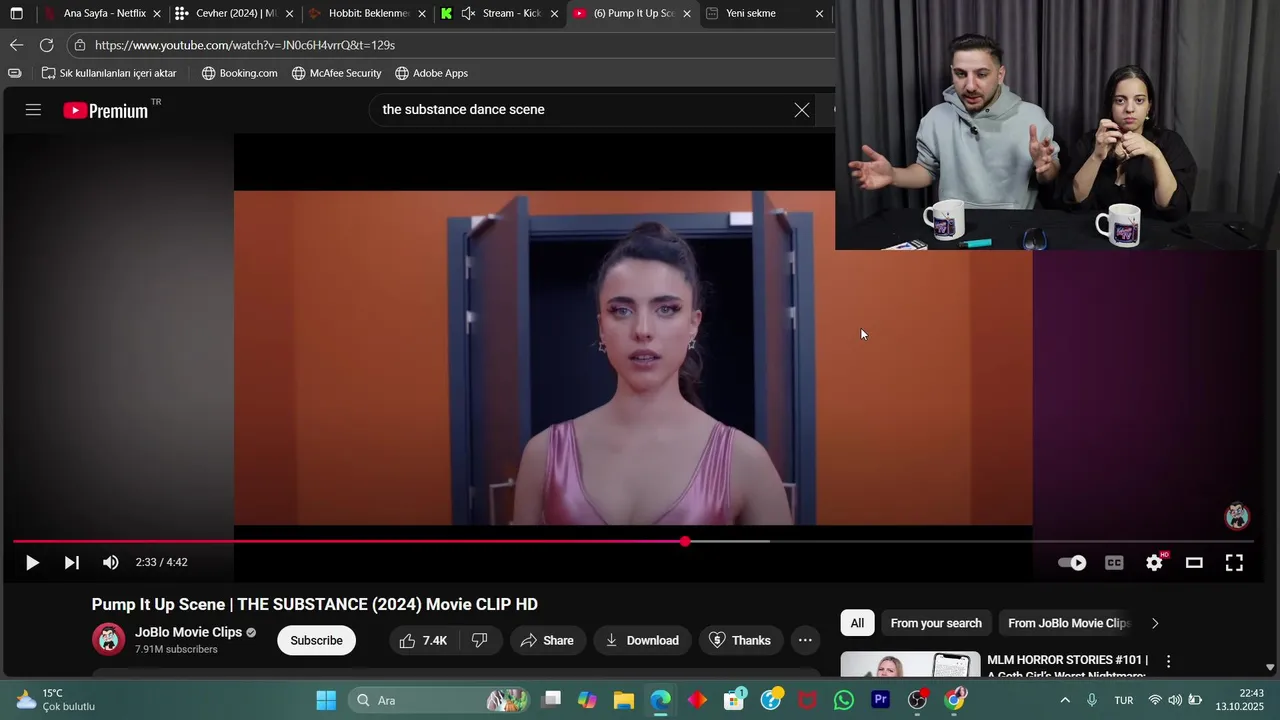
Task: Close the Ana Sayfa - Netflix tab
Action: [x=157, y=14]
